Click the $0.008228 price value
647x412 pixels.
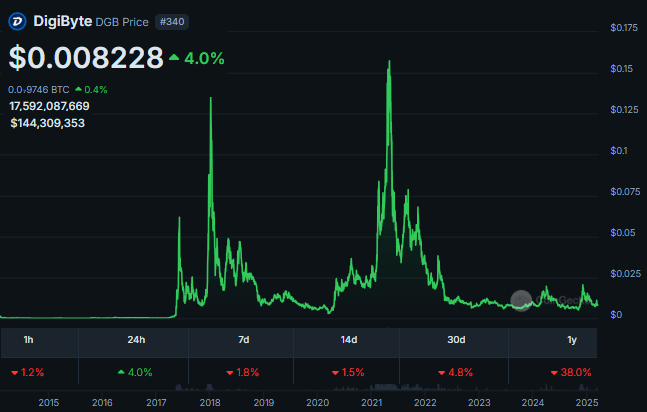point(86,57)
